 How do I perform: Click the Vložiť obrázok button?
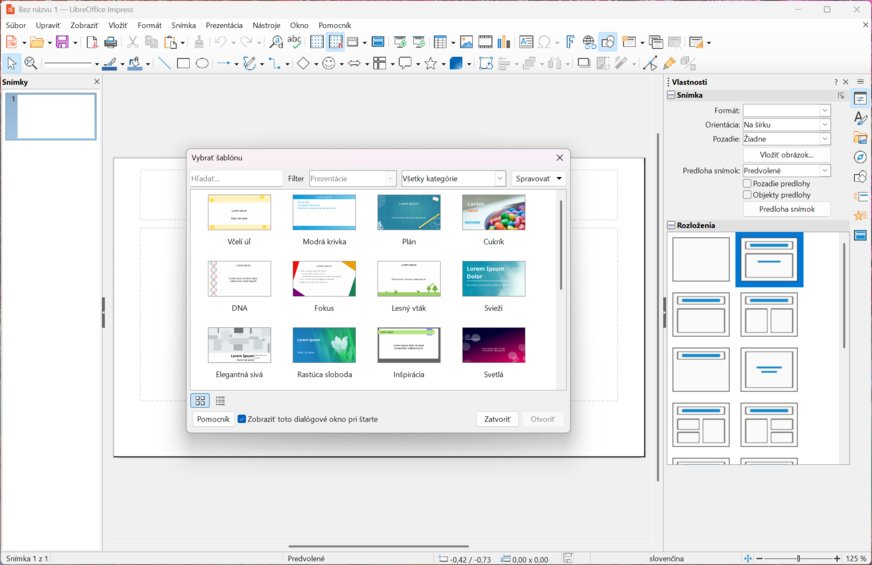click(x=786, y=155)
